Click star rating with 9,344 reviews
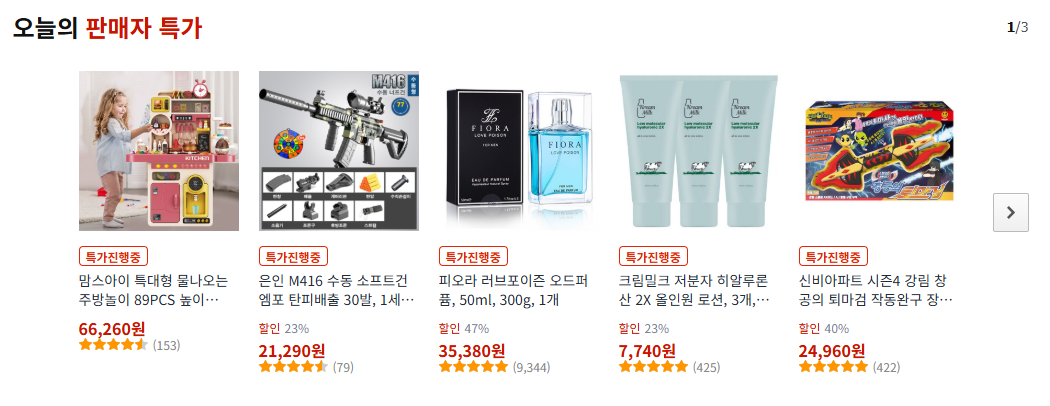Screen dimensions: 1050x406 tap(494, 367)
